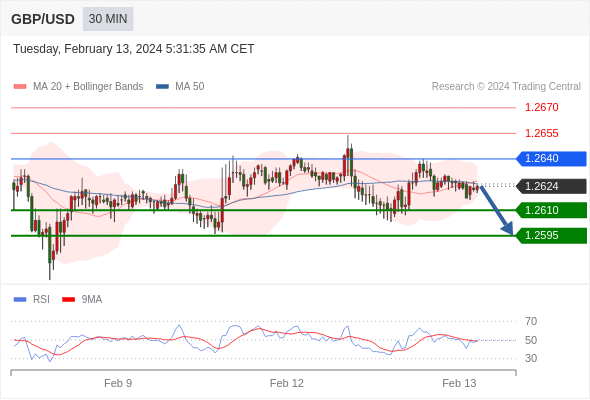
Task: Click the Research © 2024 Trading Central text
Action: point(506,87)
